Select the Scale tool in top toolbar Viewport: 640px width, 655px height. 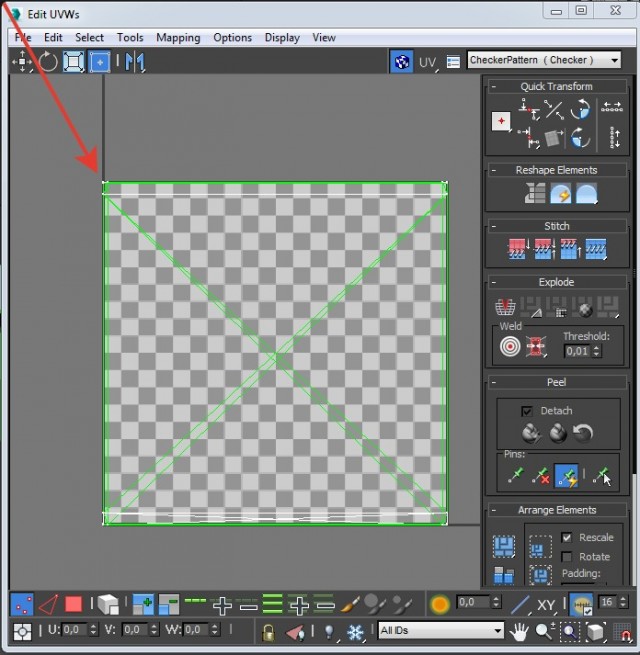(74, 62)
